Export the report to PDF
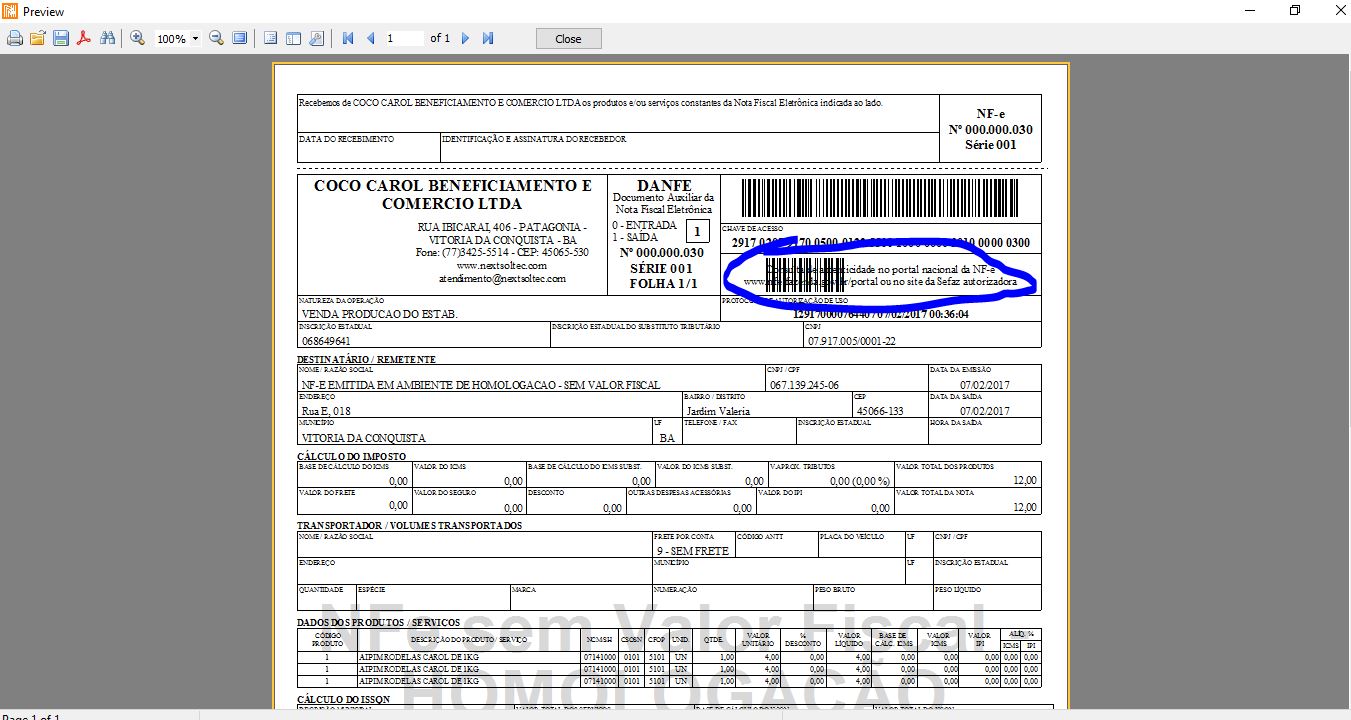Screen dimensions: 1351x720 tap(84, 39)
